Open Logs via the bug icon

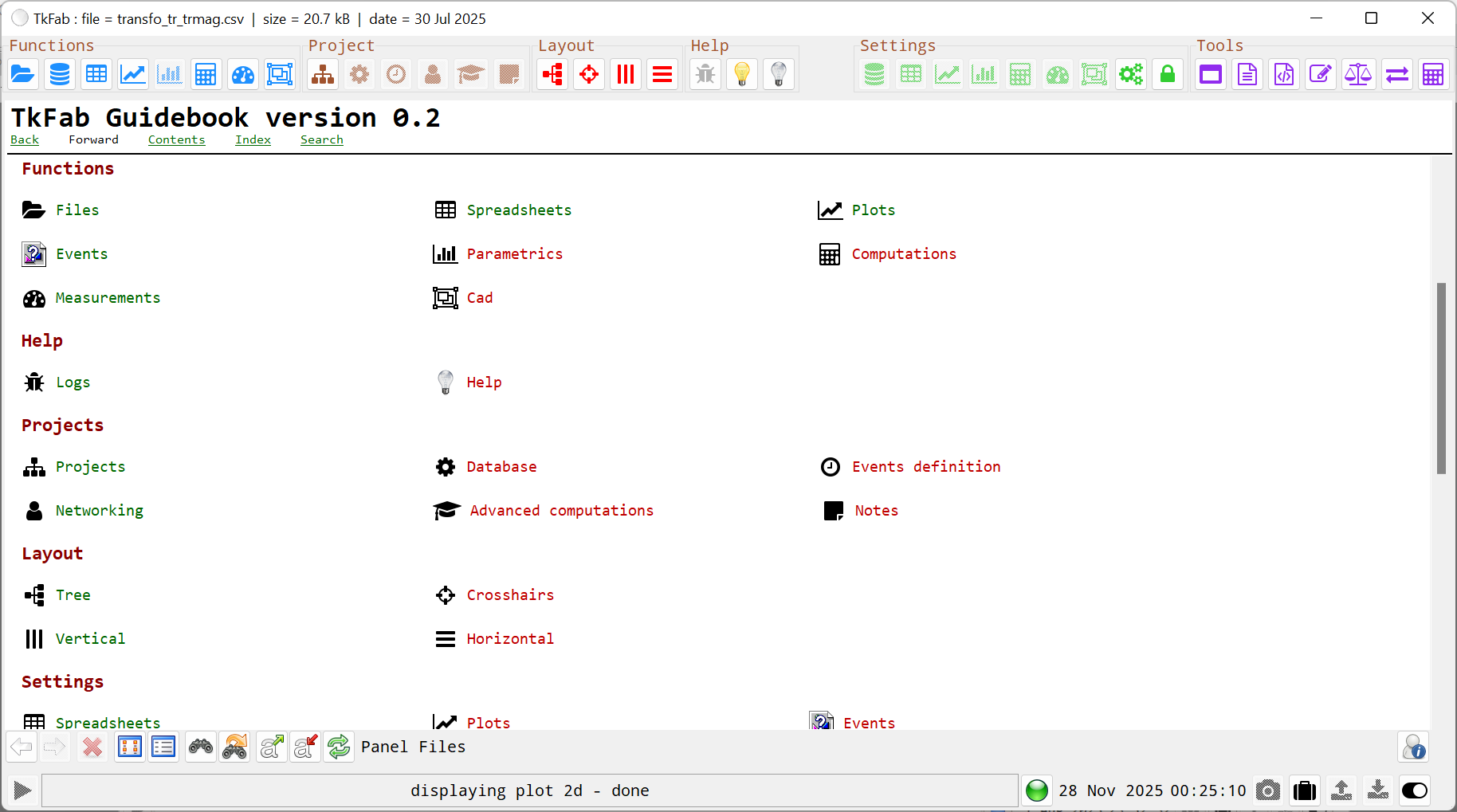click(x=705, y=74)
